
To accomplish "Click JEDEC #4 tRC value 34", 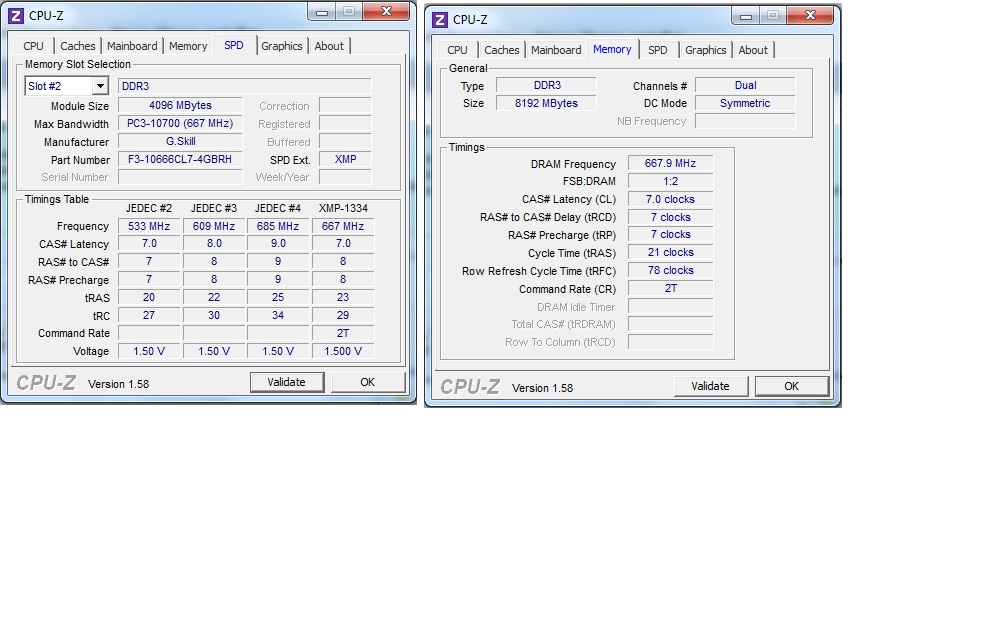I will click(x=278, y=315).
